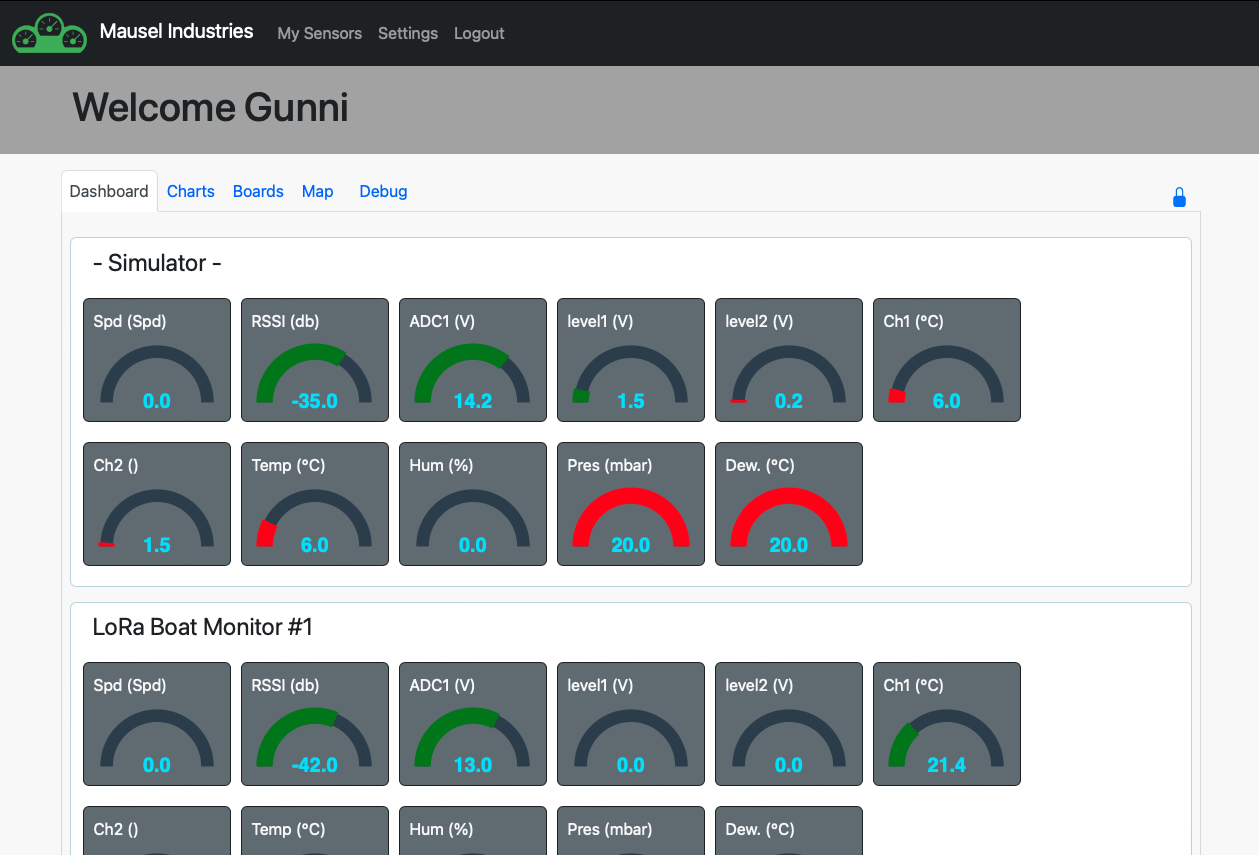
Task: Select the Ch2 gauge in Simulator panel
Action: pos(156,503)
